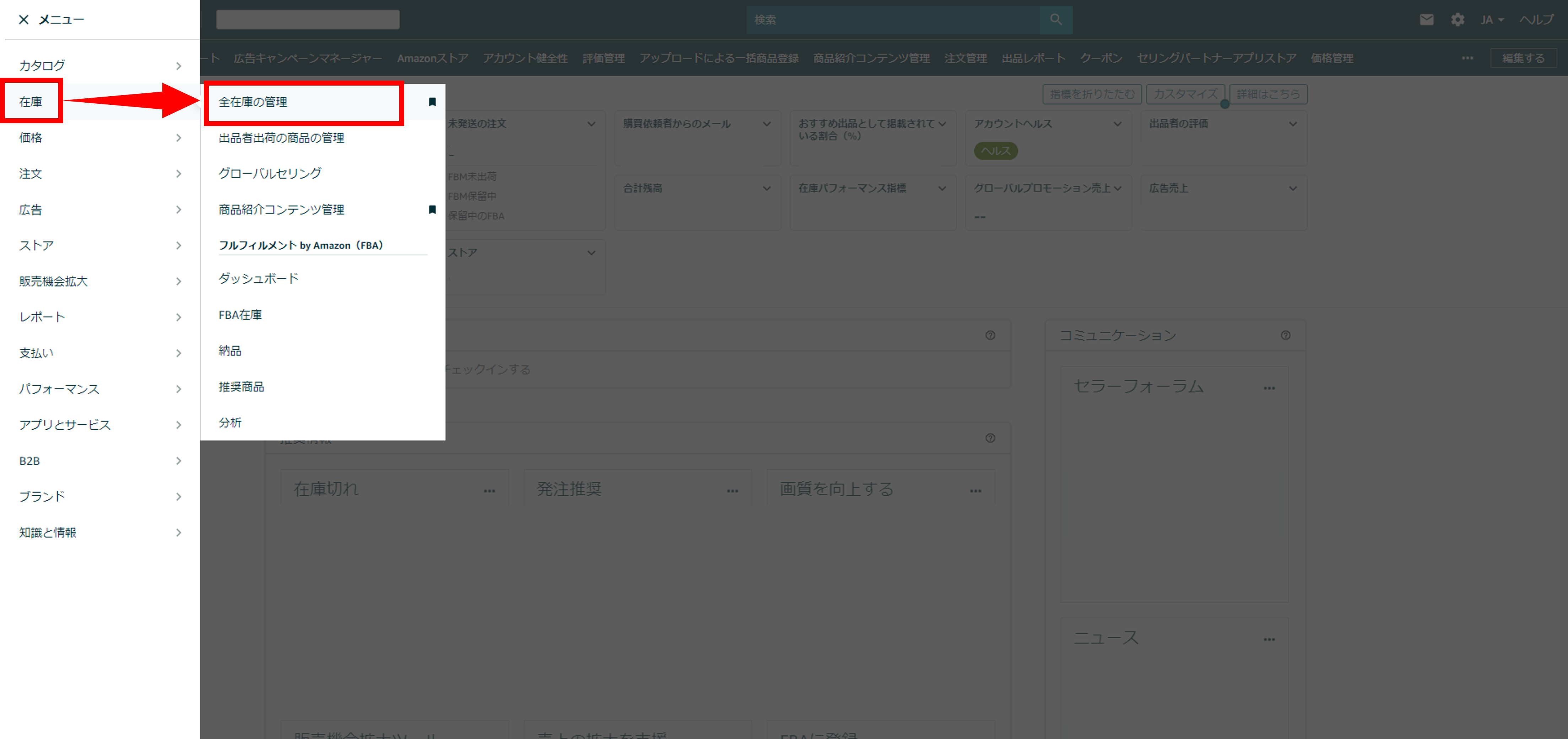Show more navigation items via three dots

click(1467, 58)
